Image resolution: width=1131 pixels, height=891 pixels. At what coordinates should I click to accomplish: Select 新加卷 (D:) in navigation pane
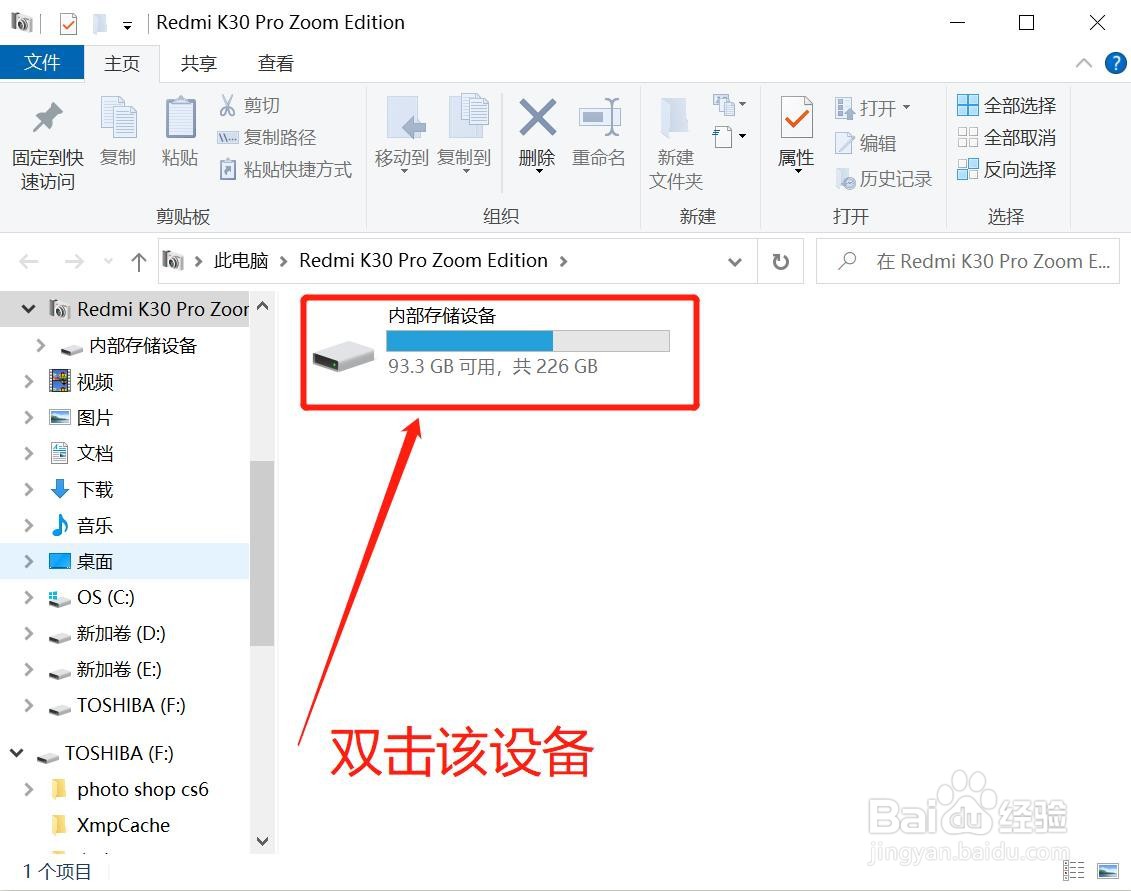121,633
